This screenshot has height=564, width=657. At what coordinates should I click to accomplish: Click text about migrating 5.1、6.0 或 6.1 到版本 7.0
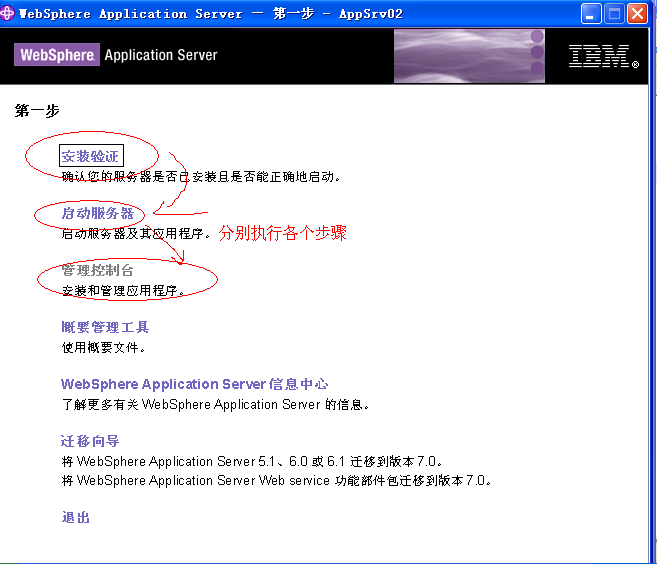[x=252, y=461]
